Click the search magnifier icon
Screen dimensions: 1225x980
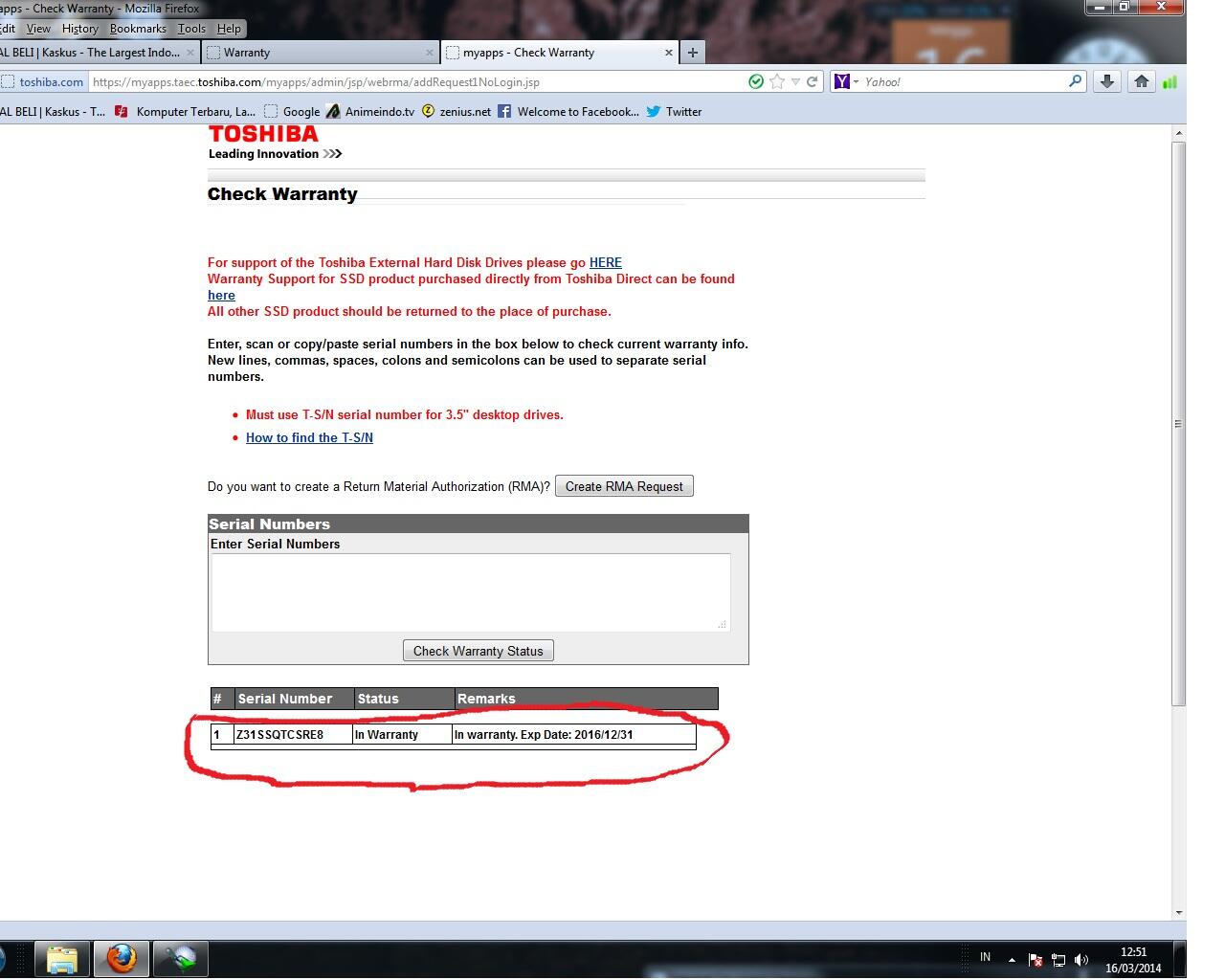pyautogui.click(x=1075, y=82)
